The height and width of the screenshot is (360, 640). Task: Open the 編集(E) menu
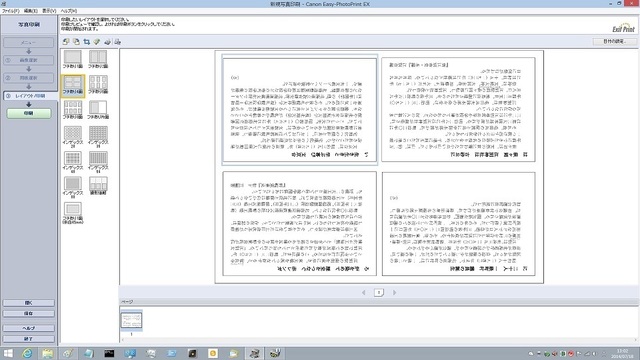click(30, 11)
